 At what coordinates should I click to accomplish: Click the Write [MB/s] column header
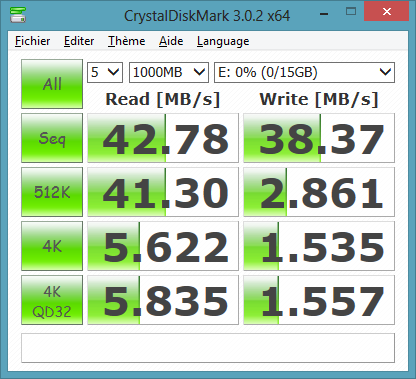[x=319, y=99]
